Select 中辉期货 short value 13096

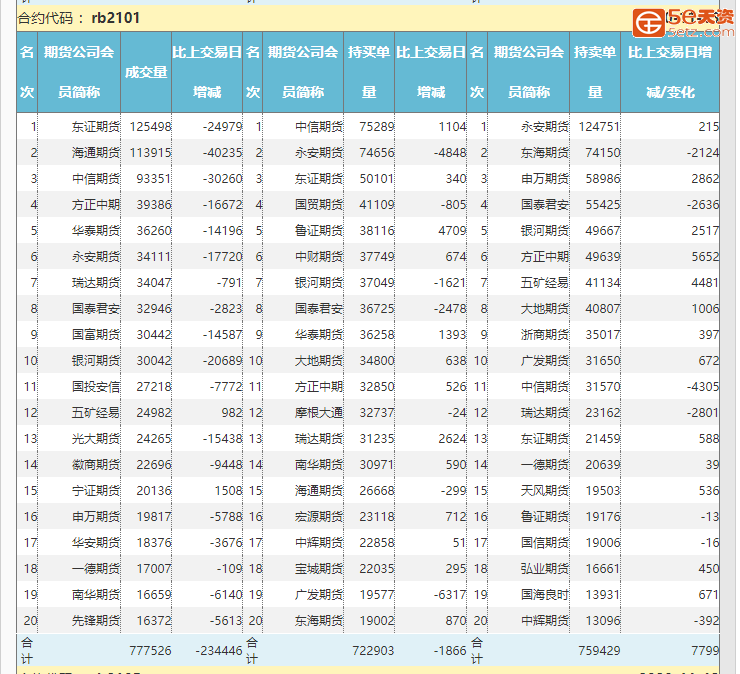pos(603,620)
